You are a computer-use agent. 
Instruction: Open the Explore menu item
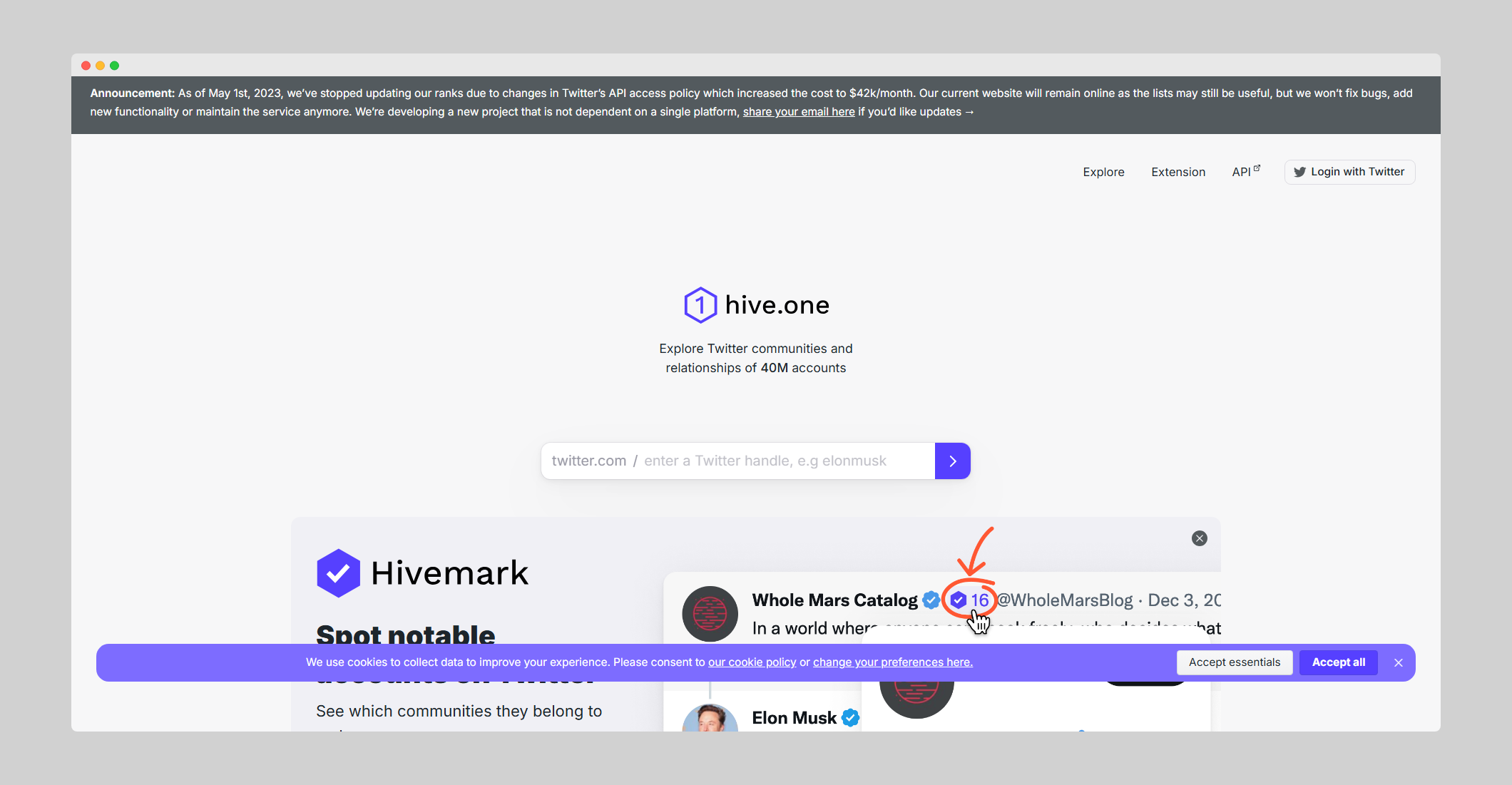1103,172
